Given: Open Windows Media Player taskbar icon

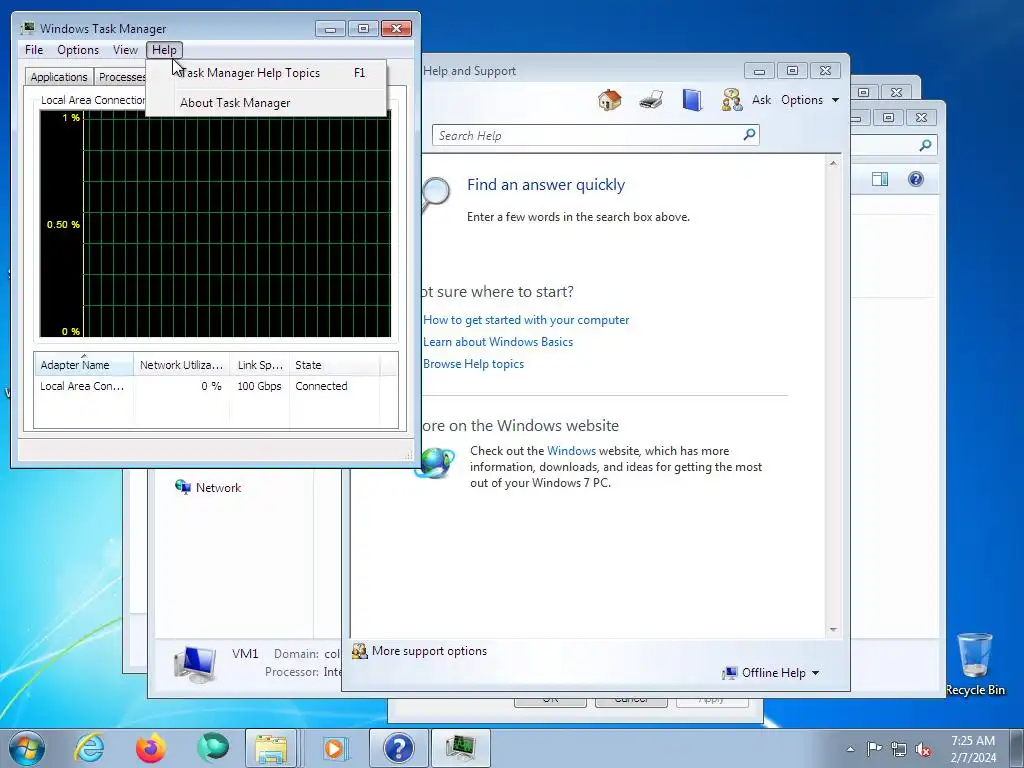Looking at the screenshot, I should [335, 748].
